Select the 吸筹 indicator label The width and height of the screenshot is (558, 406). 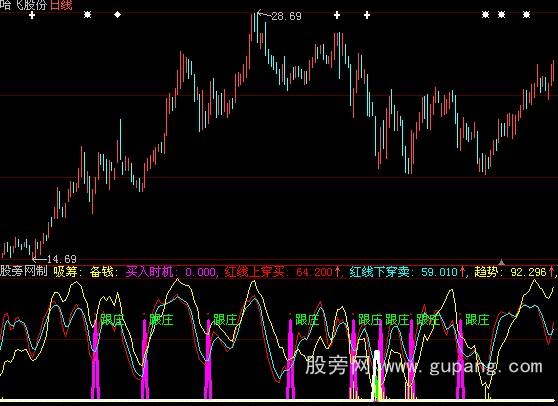[x=65, y=271]
